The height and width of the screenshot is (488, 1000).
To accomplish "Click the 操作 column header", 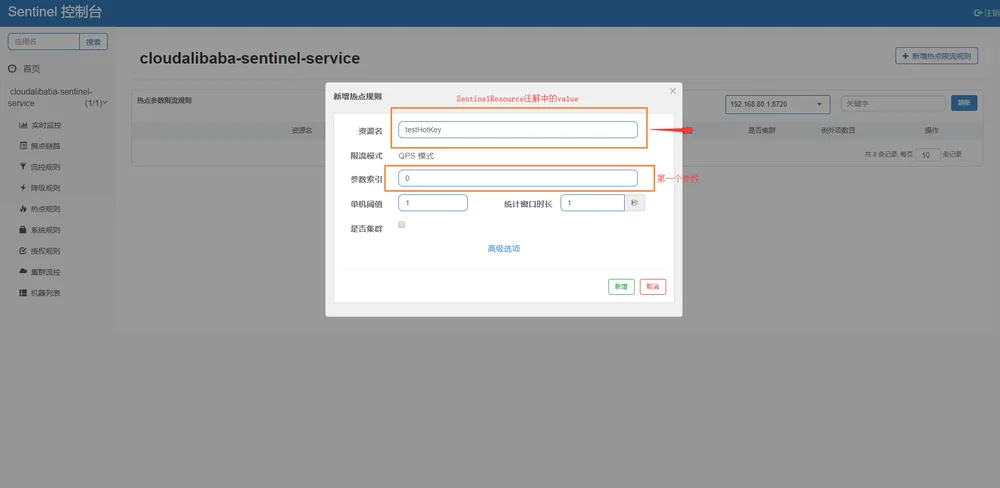I will pyautogui.click(x=932, y=130).
